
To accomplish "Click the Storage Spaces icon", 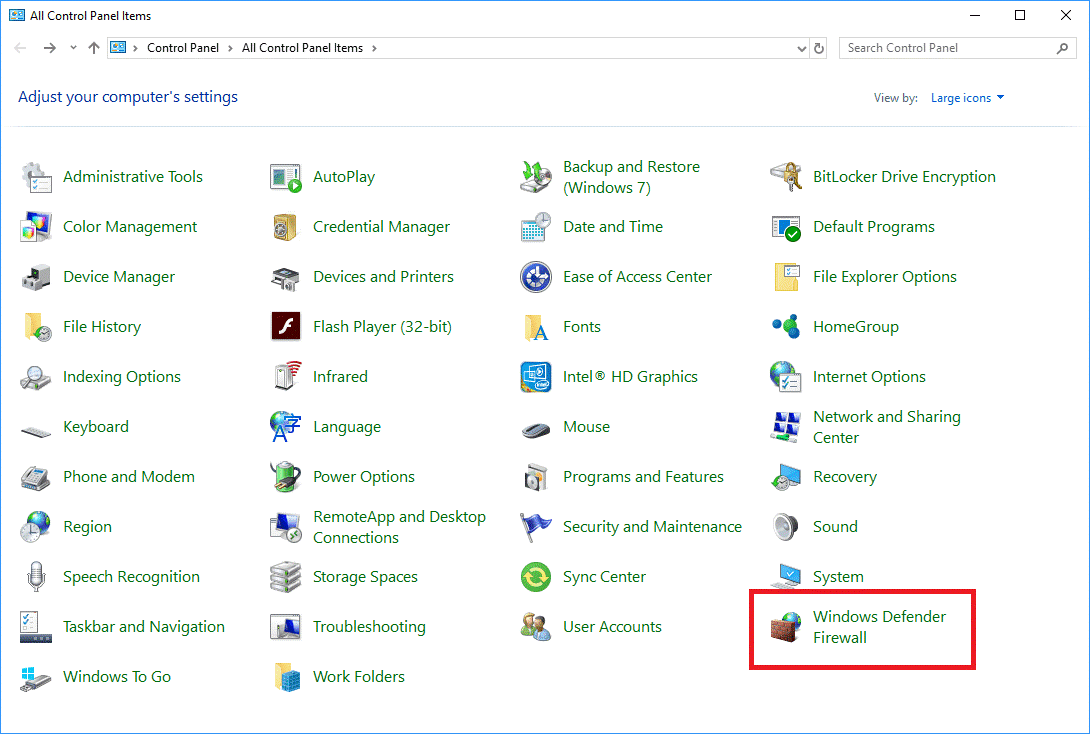I will point(286,577).
